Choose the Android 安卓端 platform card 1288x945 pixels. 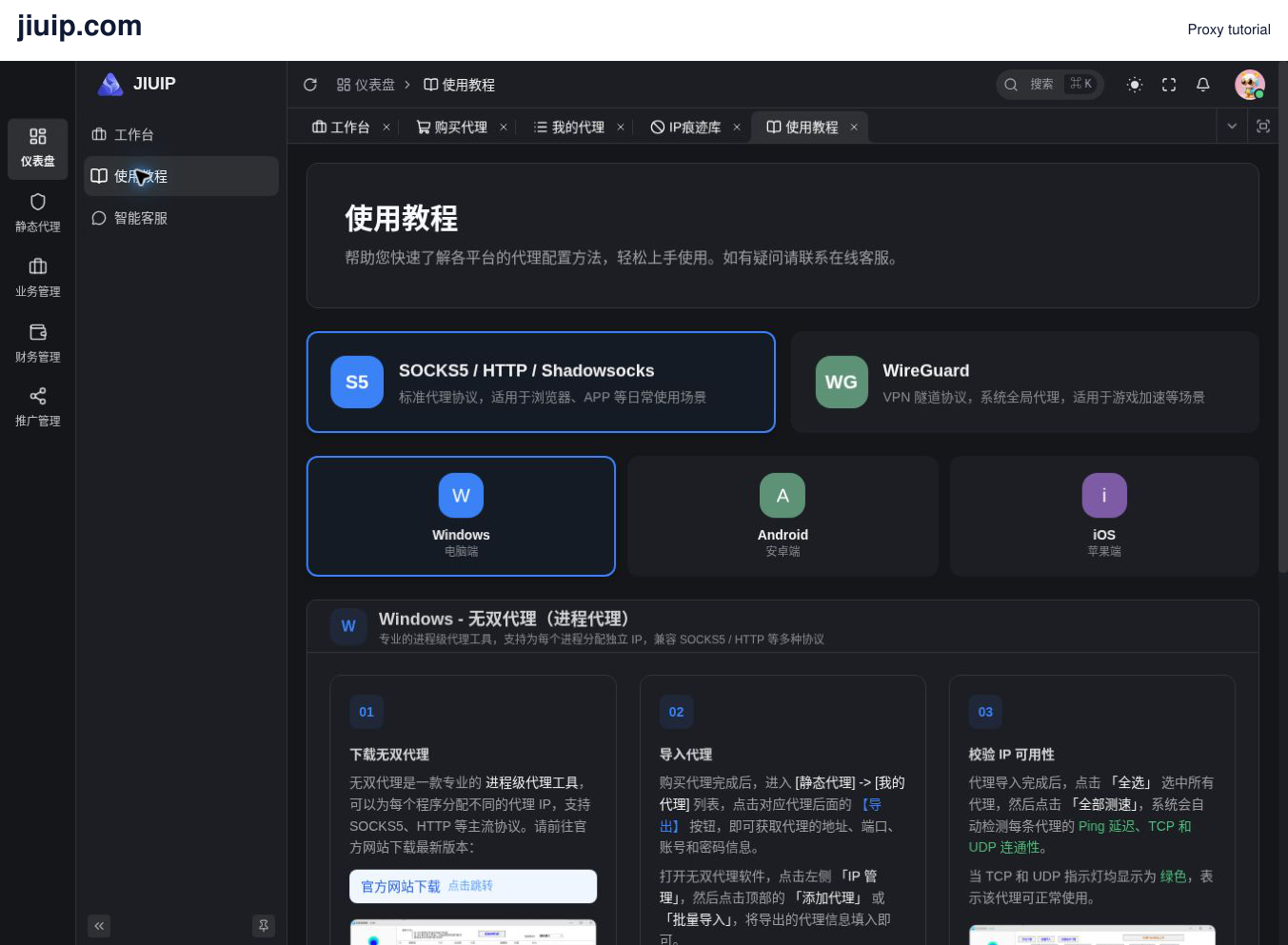[x=783, y=517]
